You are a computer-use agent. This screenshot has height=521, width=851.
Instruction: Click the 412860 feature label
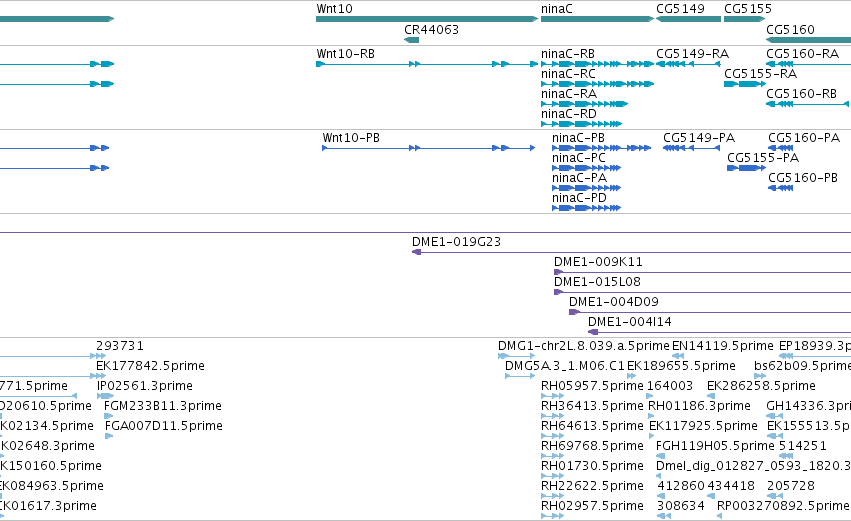[x=681, y=486]
